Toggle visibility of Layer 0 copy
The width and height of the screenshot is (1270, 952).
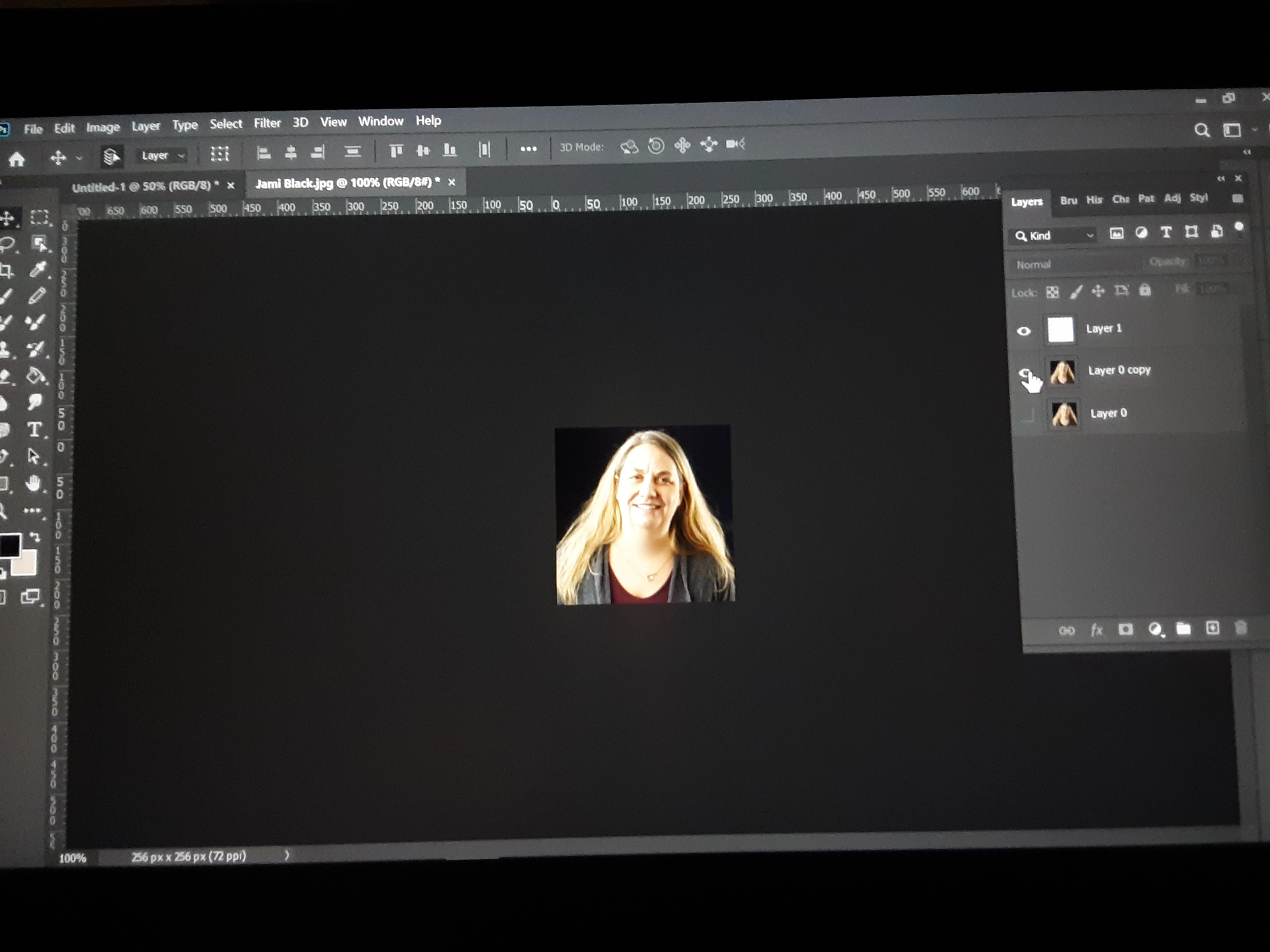tap(1025, 374)
